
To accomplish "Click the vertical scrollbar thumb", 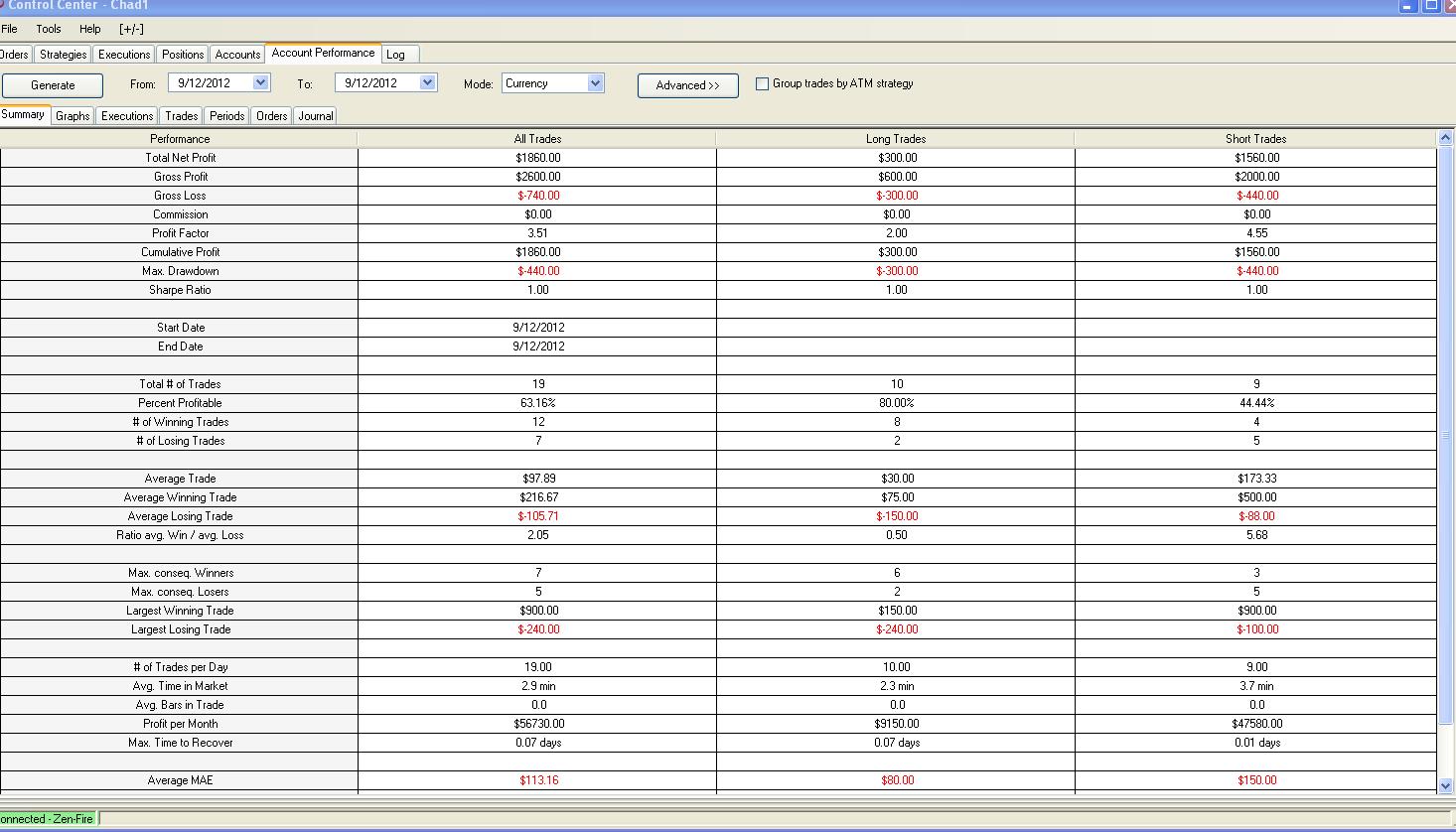I will click(1445, 437).
